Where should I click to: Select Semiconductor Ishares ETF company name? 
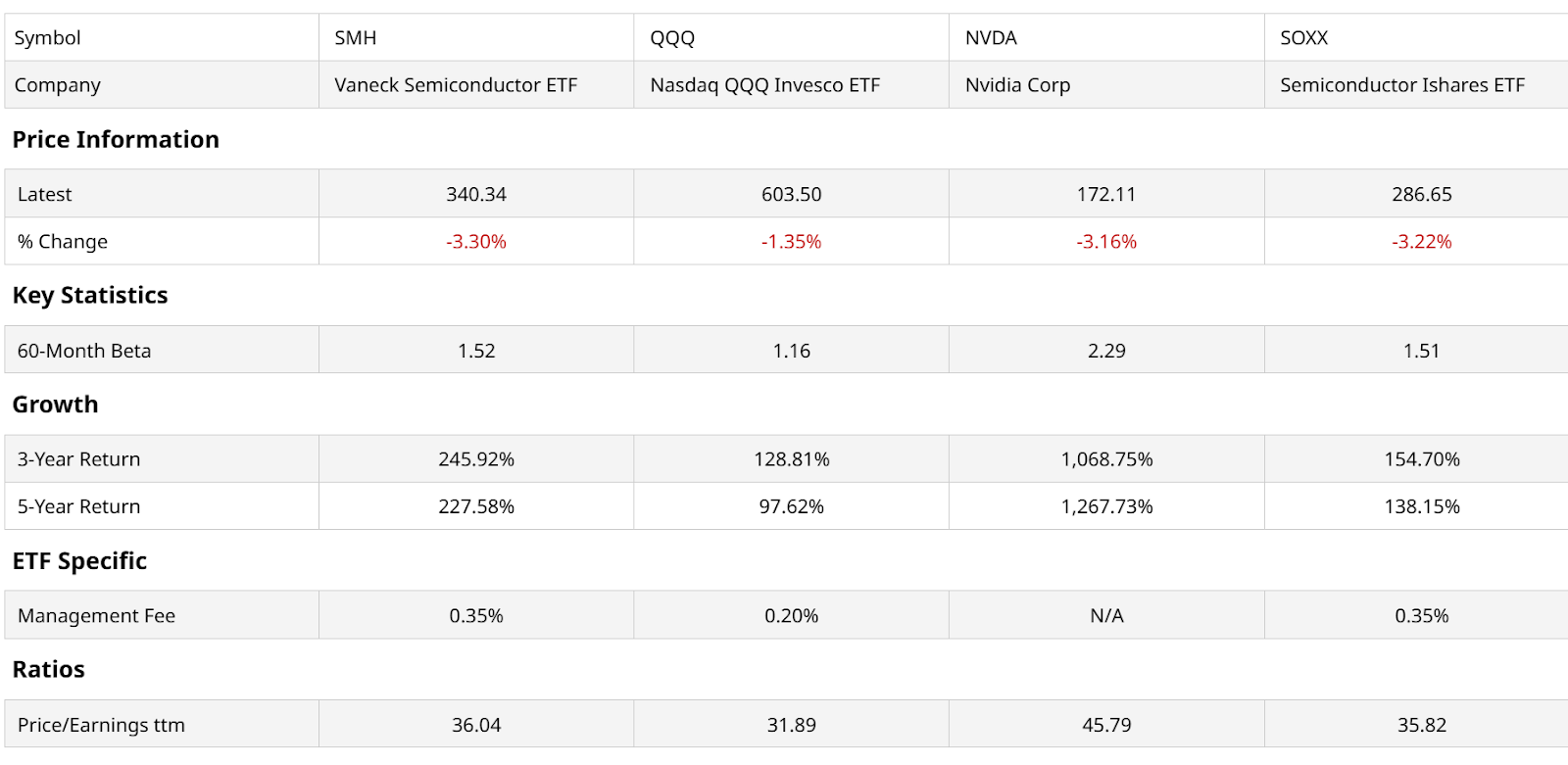point(1401,85)
